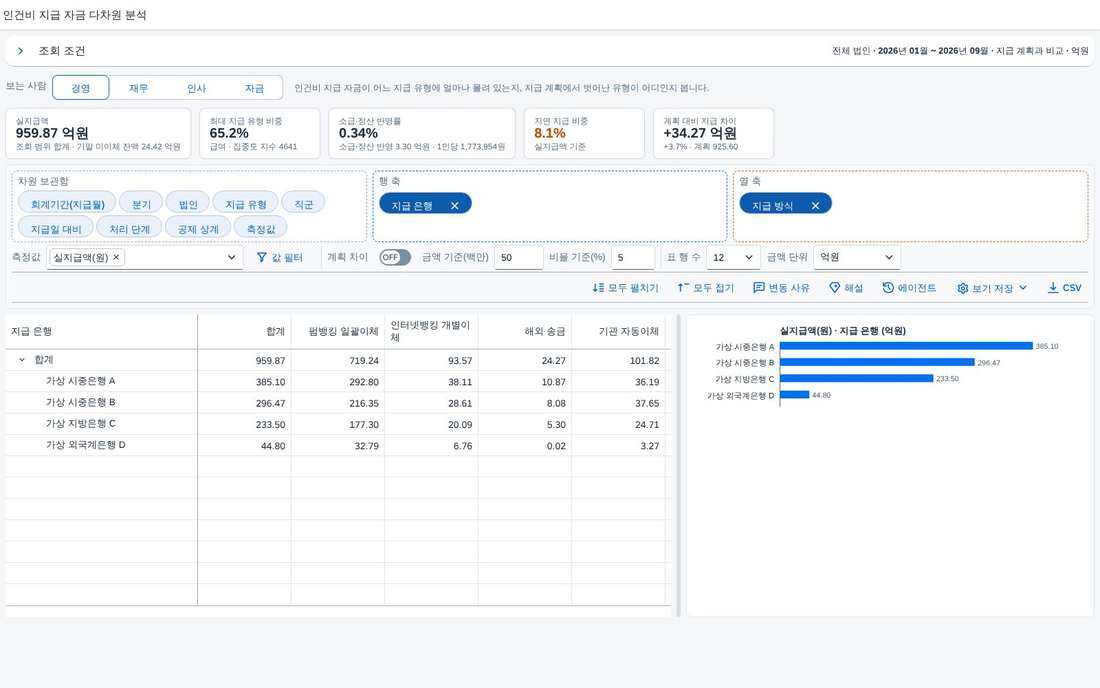Download the table via CSV icon
Image resolution: width=1100 pixels, height=688 pixels.
coord(1053,288)
